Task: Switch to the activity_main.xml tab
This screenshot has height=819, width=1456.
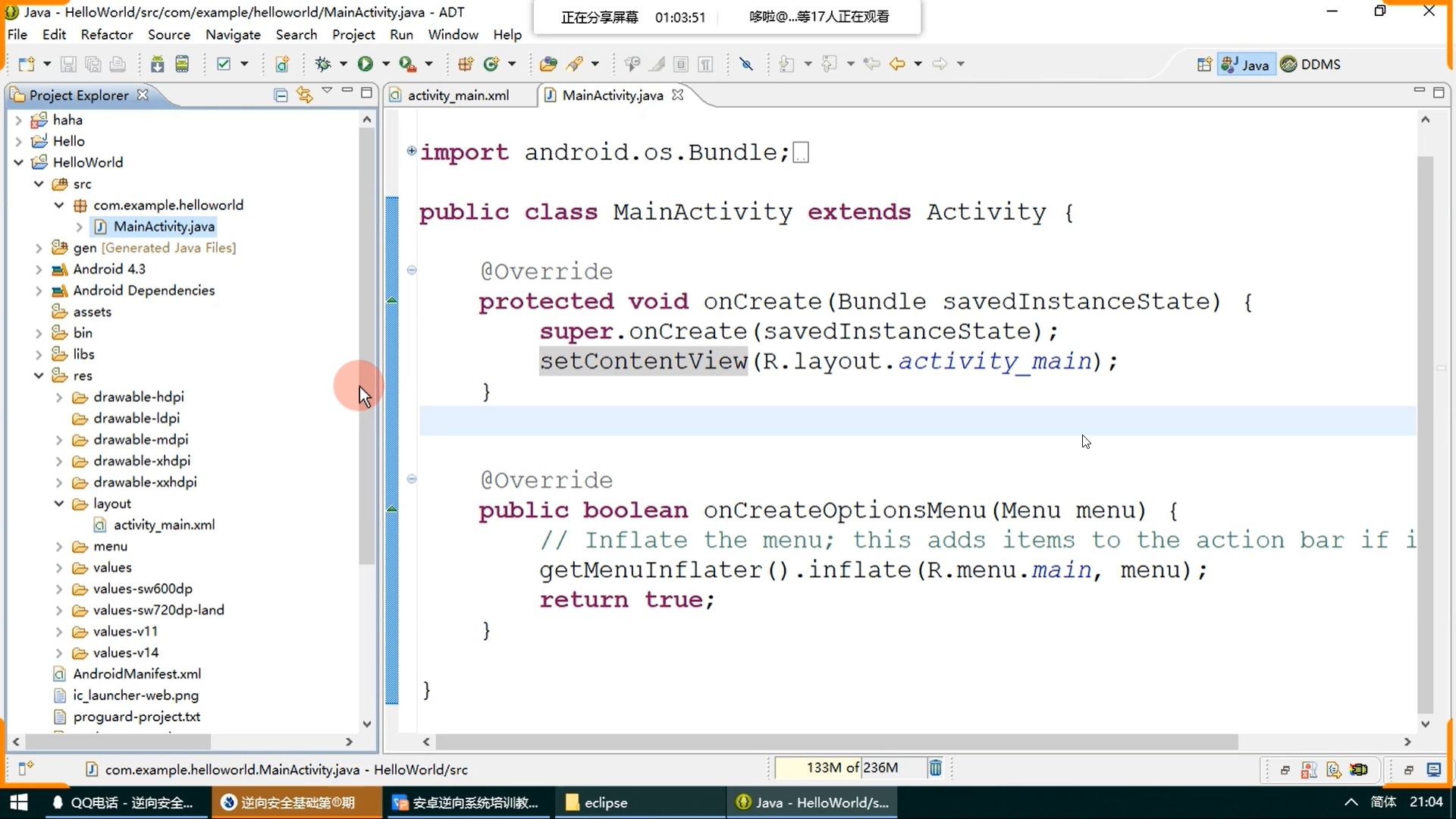Action: coord(458,96)
